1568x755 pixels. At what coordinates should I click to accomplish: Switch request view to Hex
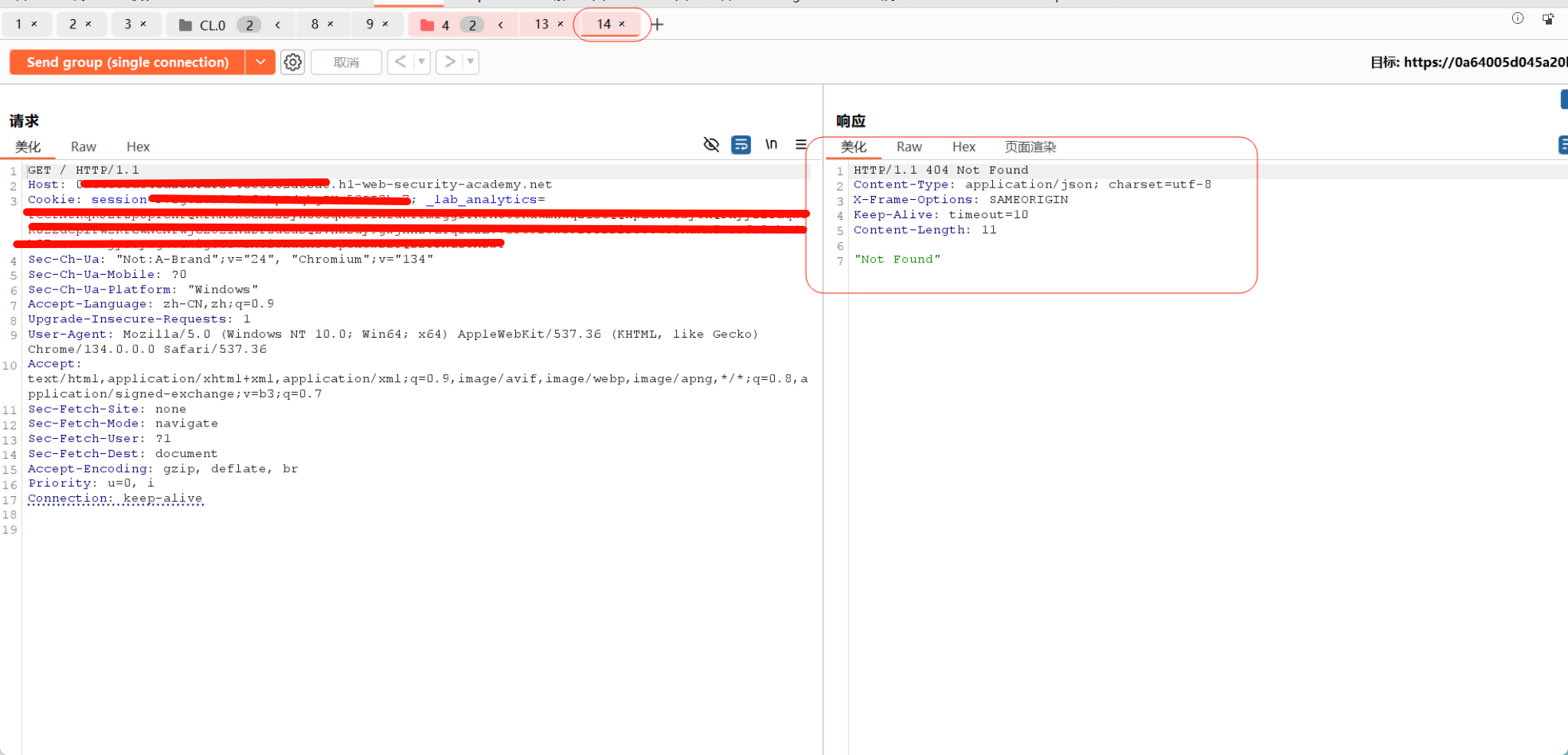138,147
